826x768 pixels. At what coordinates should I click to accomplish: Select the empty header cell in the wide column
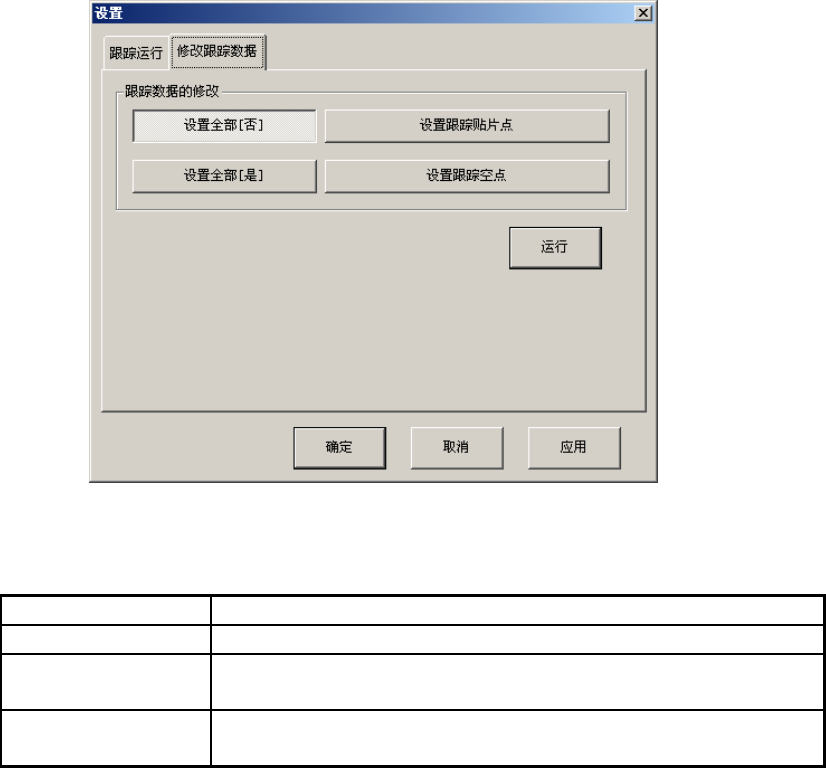click(x=517, y=611)
